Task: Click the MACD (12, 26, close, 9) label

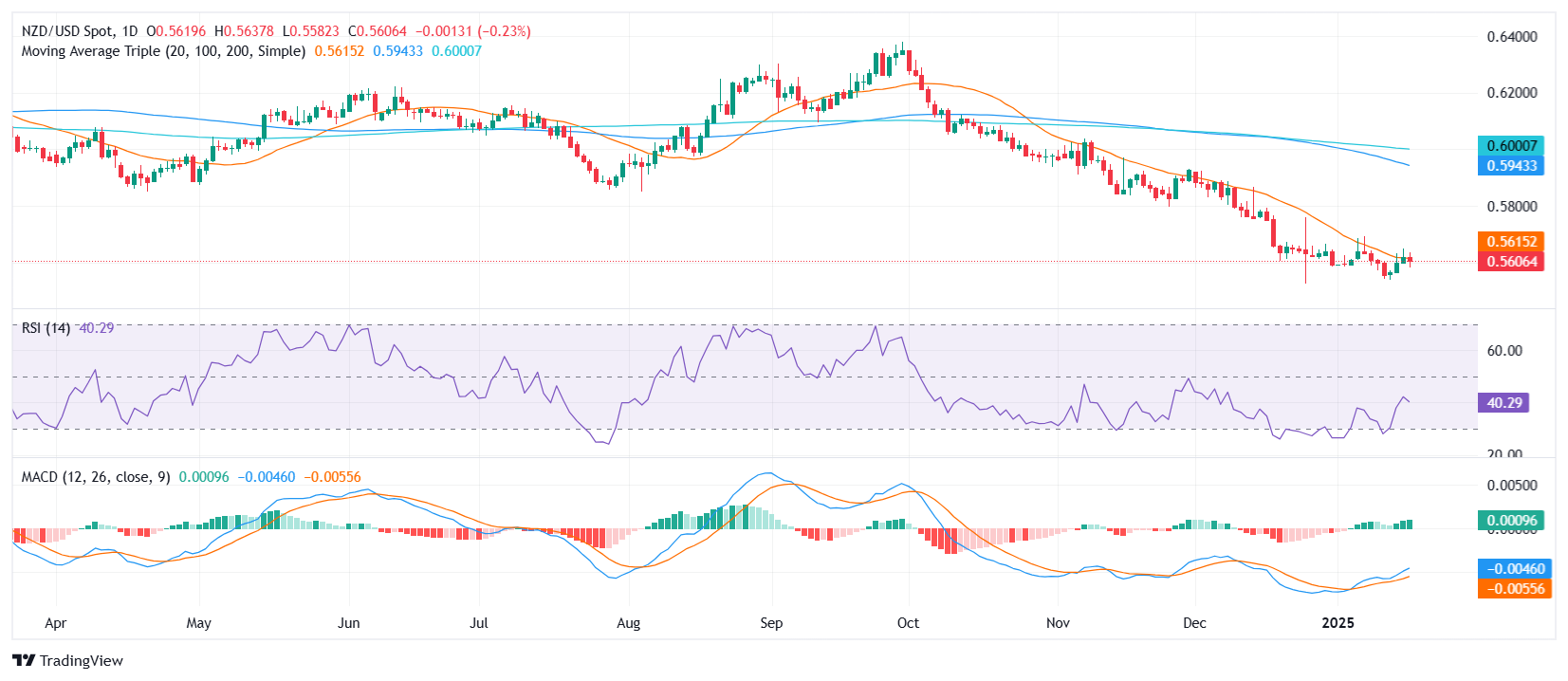Action: 96,477
